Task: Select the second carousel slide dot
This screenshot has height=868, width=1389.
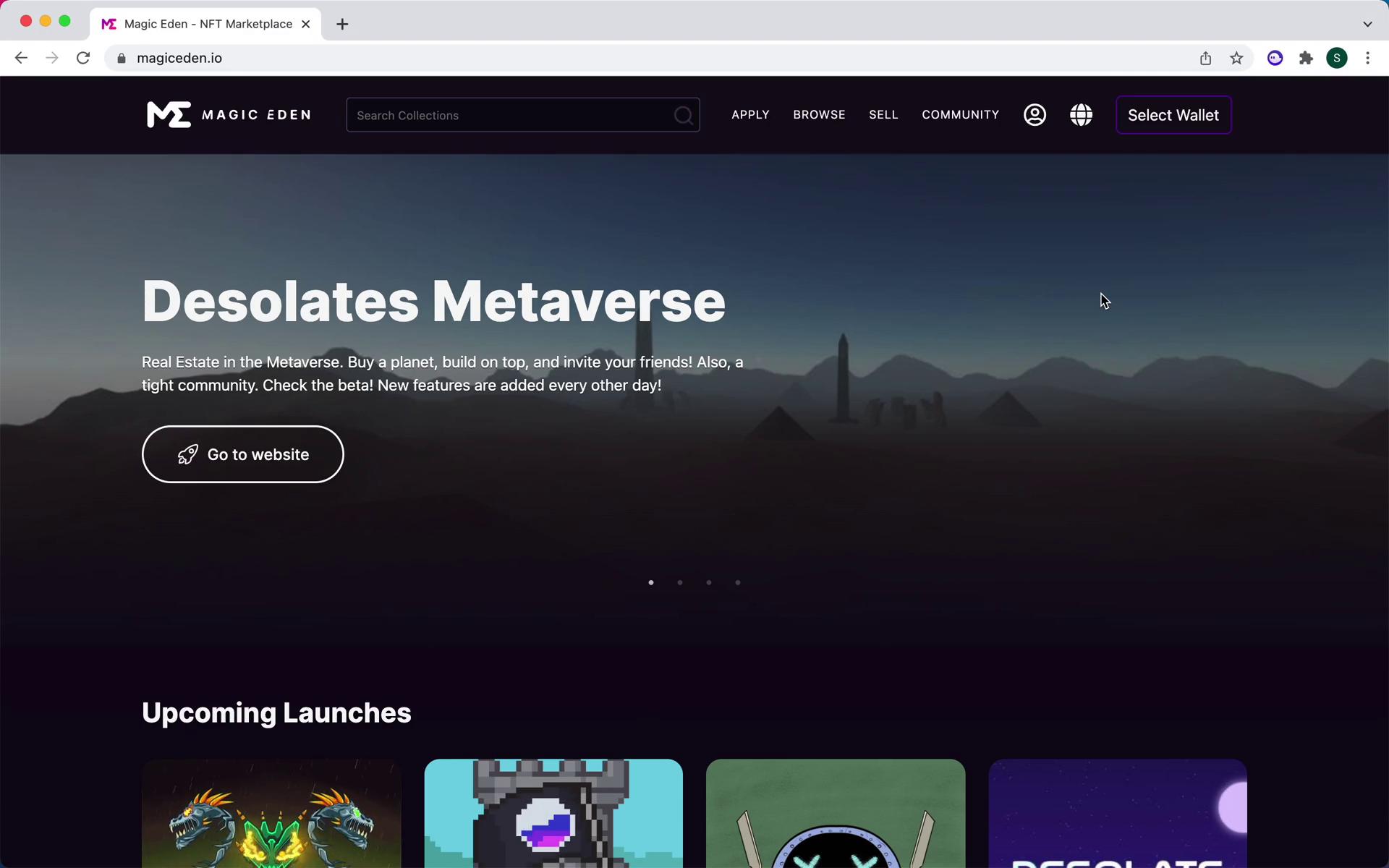Action: click(680, 582)
